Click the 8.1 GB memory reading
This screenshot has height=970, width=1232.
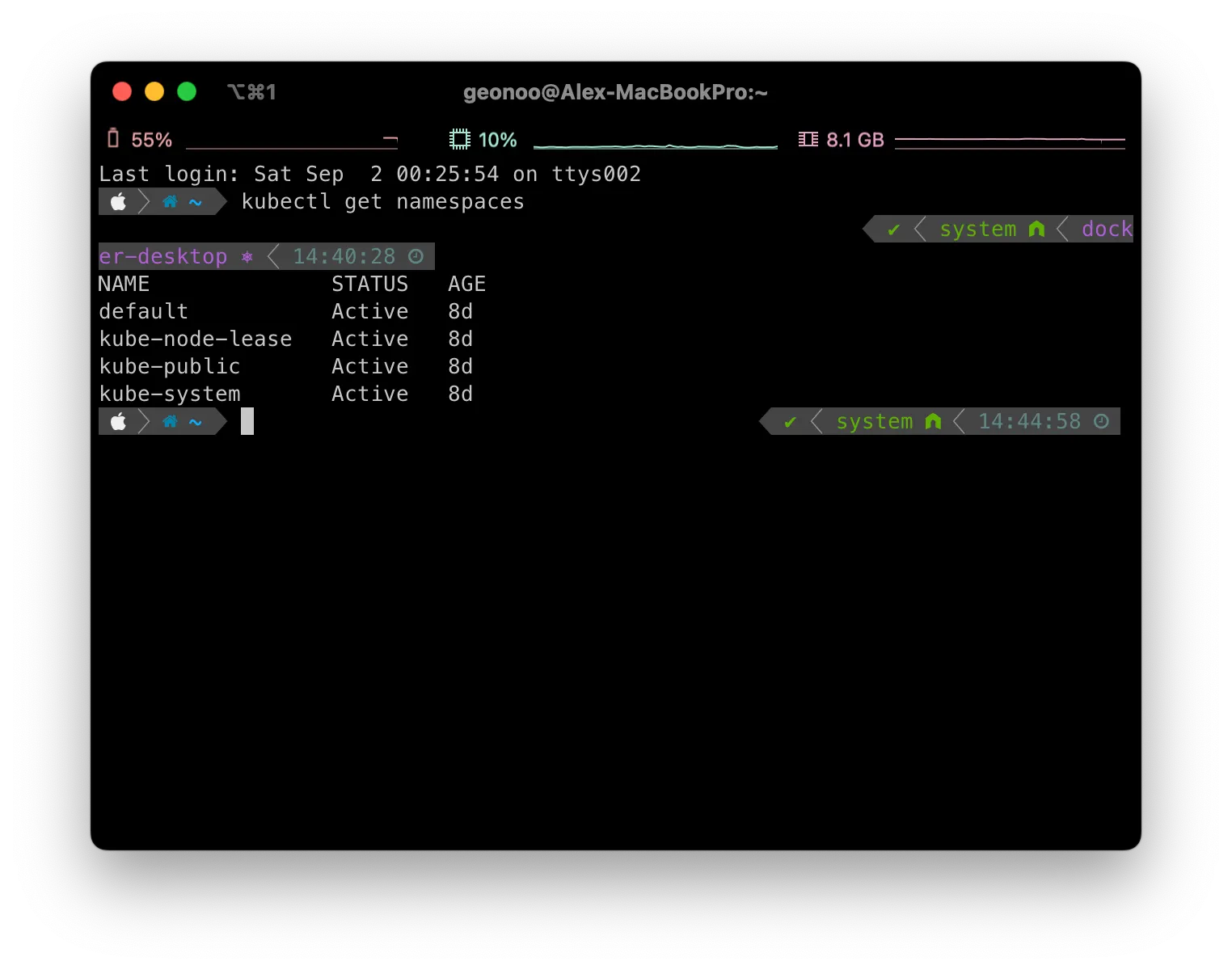[855, 140]
